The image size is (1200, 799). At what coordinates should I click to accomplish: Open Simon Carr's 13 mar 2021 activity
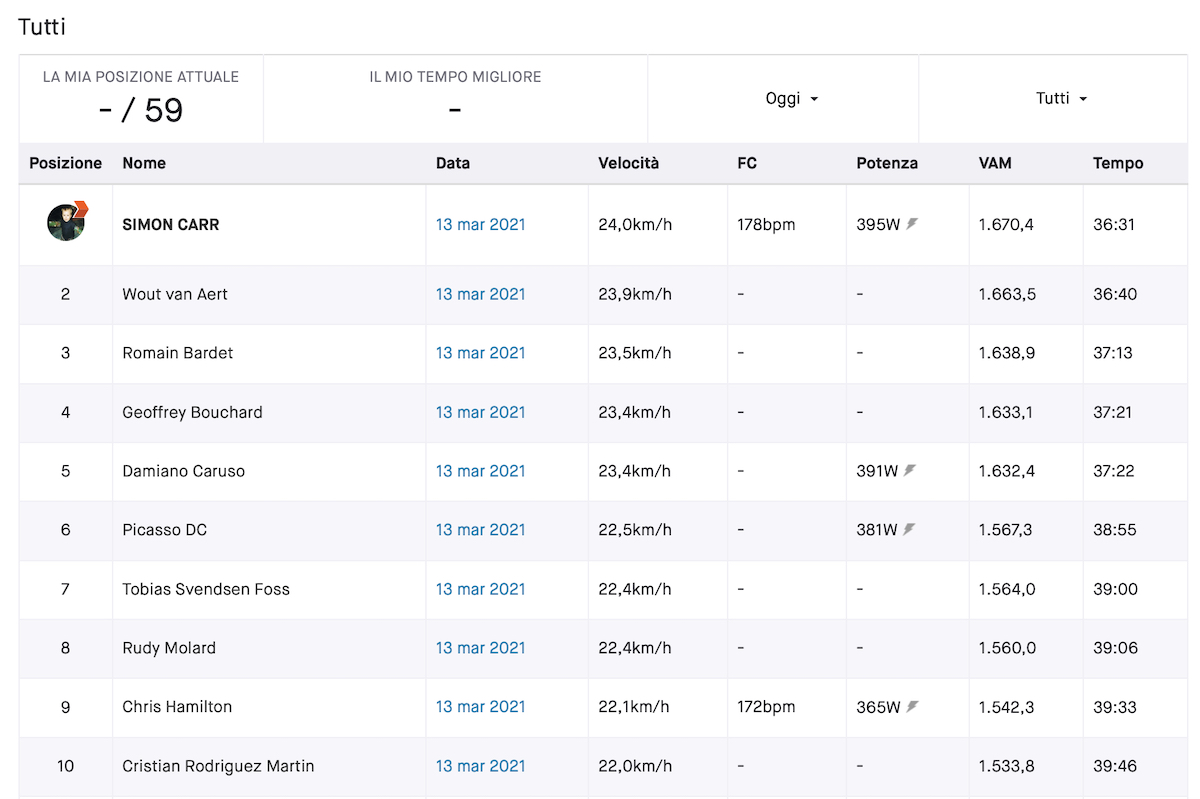click(x=480, y=224)
